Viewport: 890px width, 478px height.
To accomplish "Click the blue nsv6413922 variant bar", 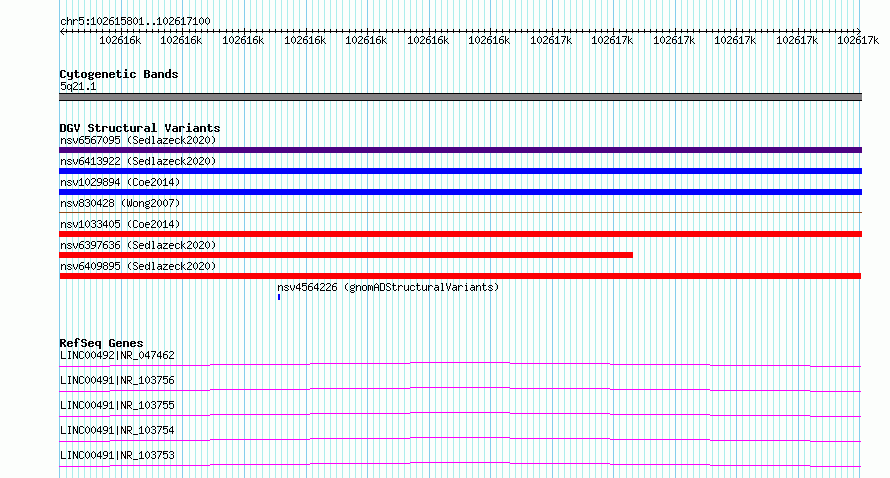I will click(460, 171).
